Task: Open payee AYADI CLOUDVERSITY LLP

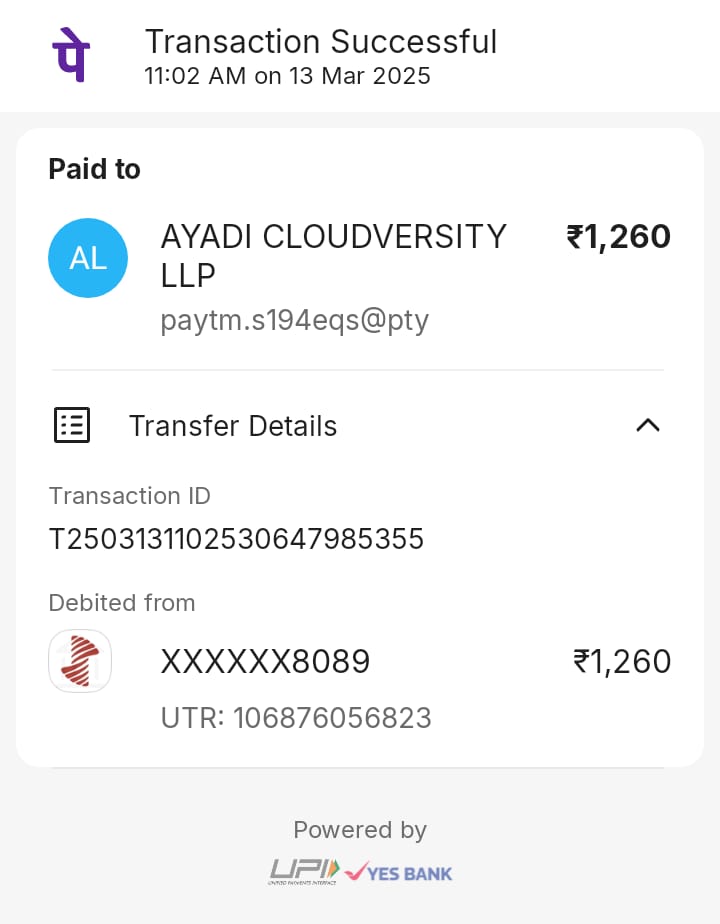Action: 333,255
